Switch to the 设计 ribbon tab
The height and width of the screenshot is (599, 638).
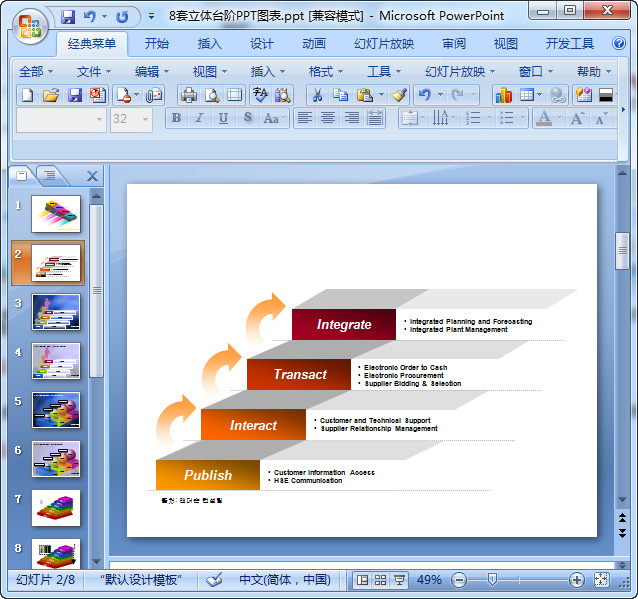click(x=262, y=44)
